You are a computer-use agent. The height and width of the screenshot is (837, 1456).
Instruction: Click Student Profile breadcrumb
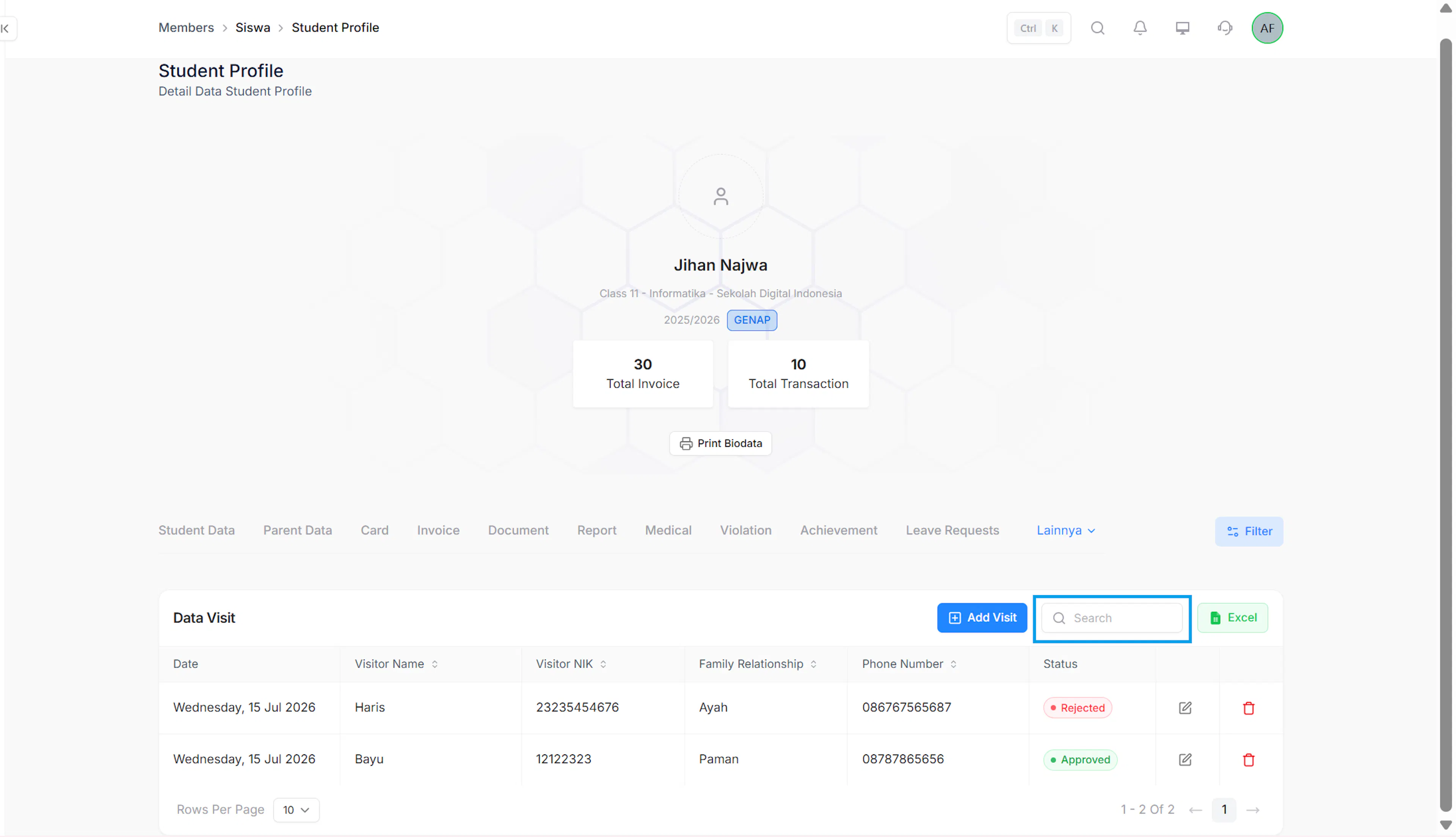click(x=335, y=28)
